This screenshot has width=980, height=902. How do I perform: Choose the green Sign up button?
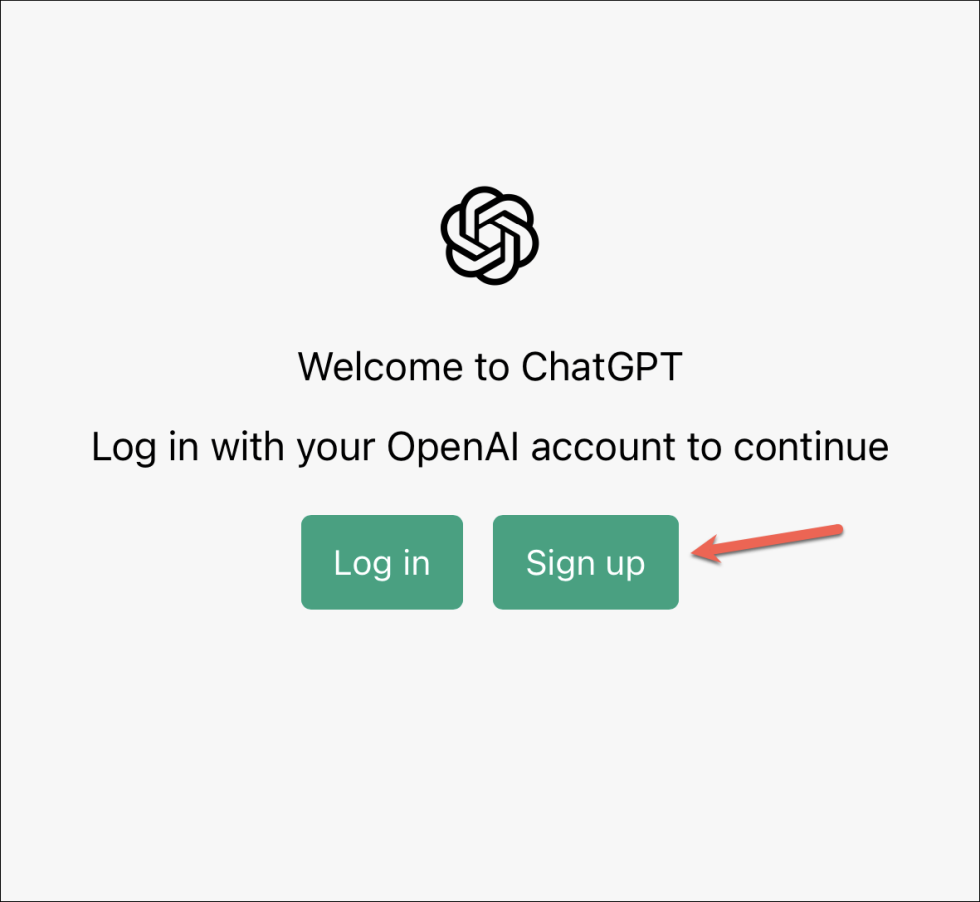586,562
